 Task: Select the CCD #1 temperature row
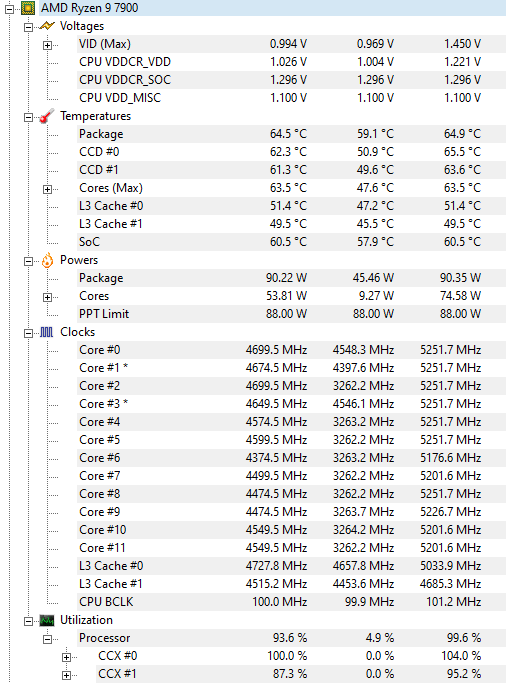point(291,169)
